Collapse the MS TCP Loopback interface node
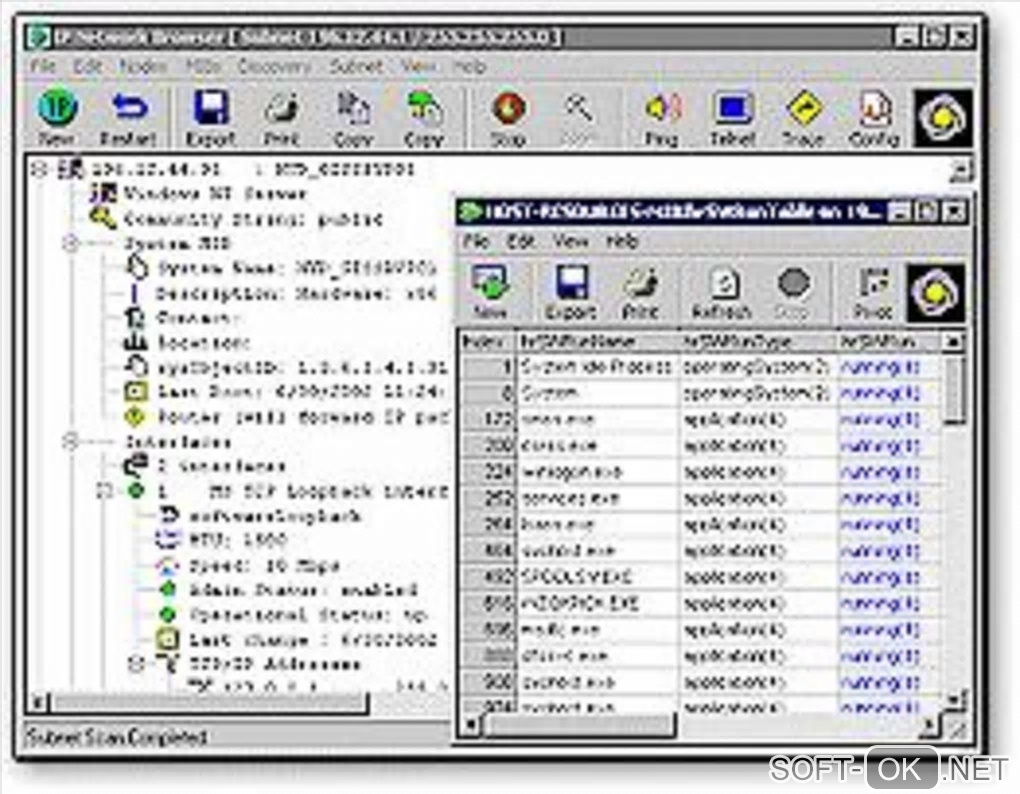The width and height of the screenshot is (1020, 794). coord(103,491)
